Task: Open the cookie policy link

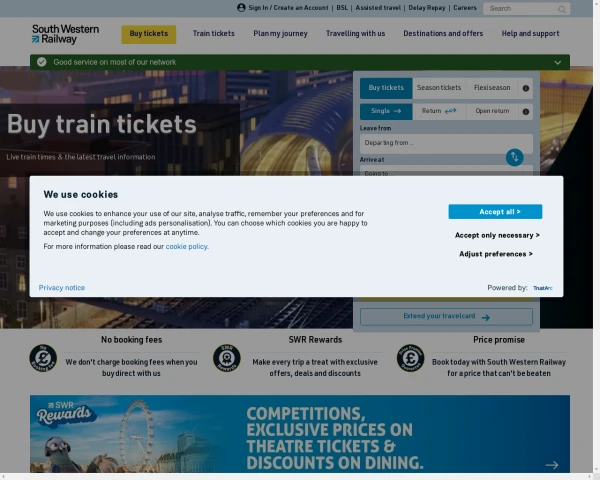Action: [187, 247]
